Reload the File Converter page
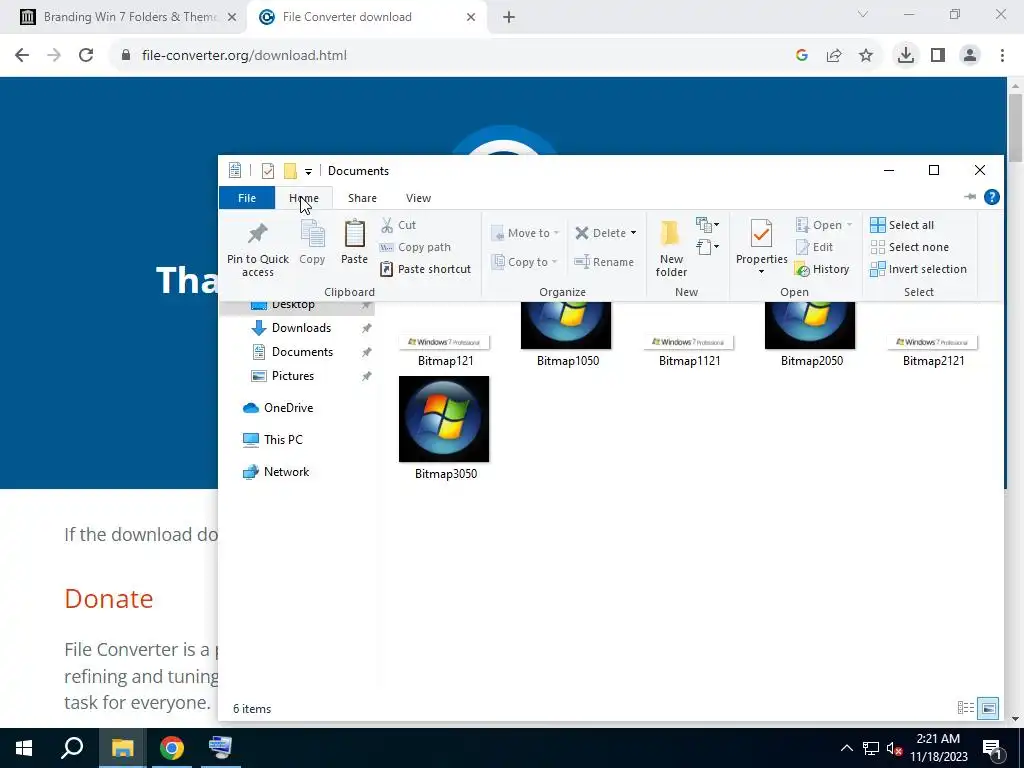1024x768 pixels. [x=86, y=56]
